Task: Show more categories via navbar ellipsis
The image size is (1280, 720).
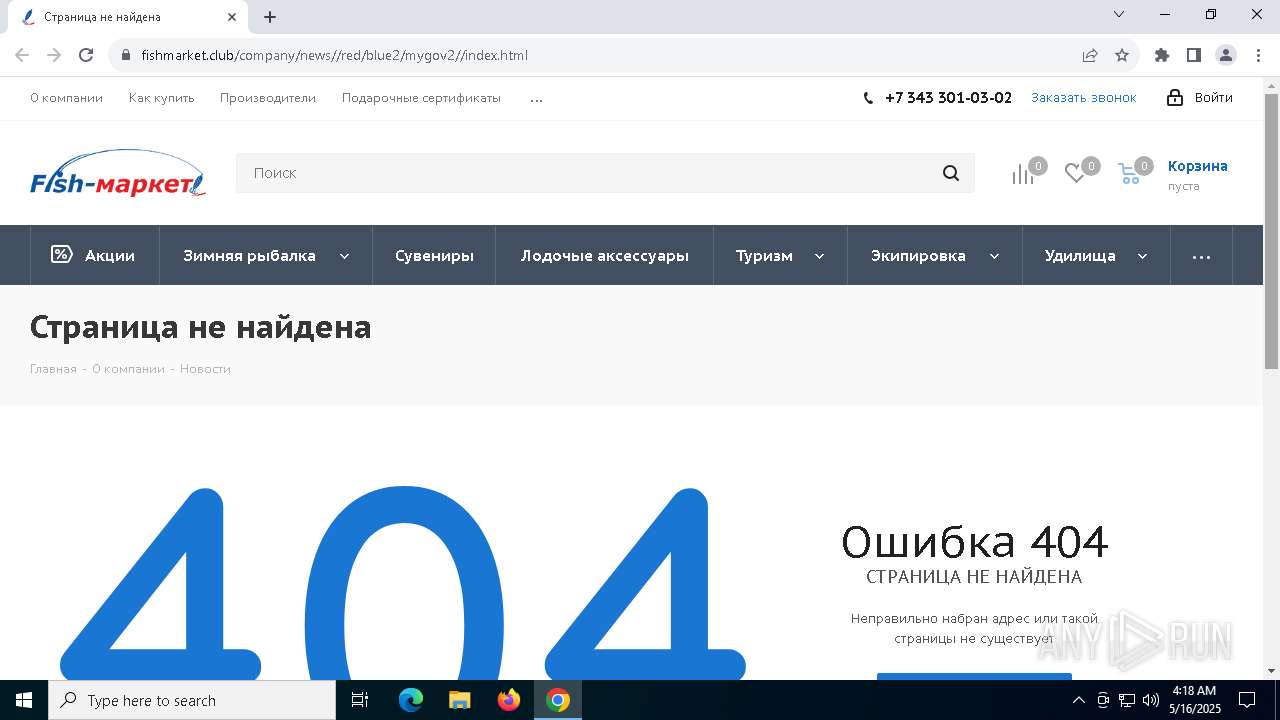Action: [x=1201, y=256]
